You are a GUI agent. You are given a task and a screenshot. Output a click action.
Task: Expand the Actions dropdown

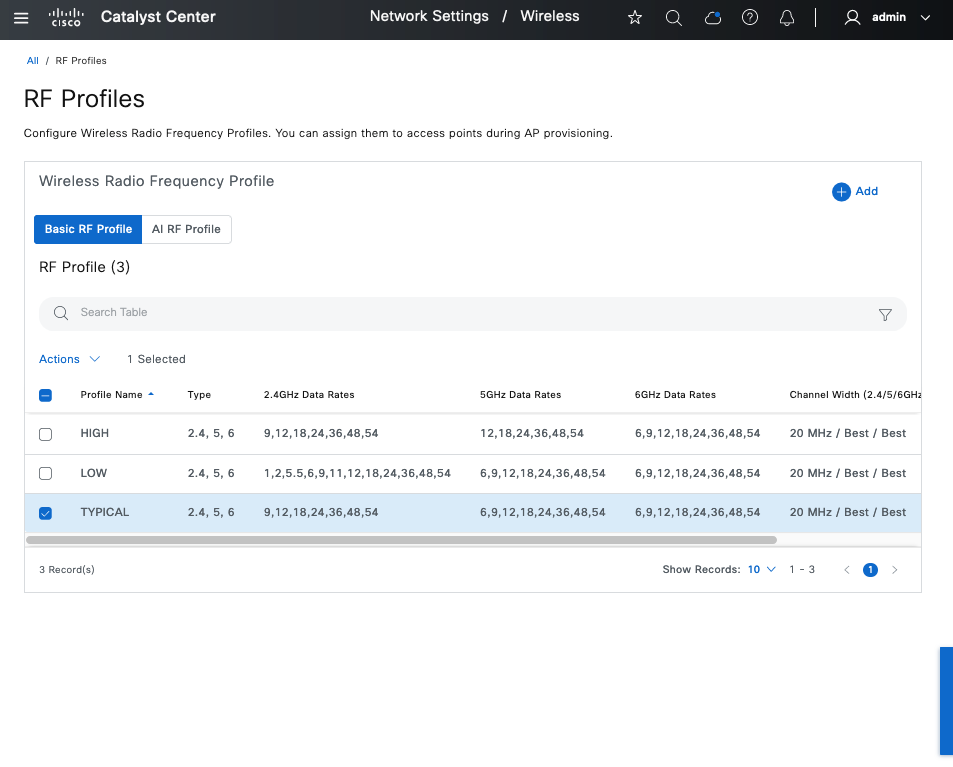[69, 359]
